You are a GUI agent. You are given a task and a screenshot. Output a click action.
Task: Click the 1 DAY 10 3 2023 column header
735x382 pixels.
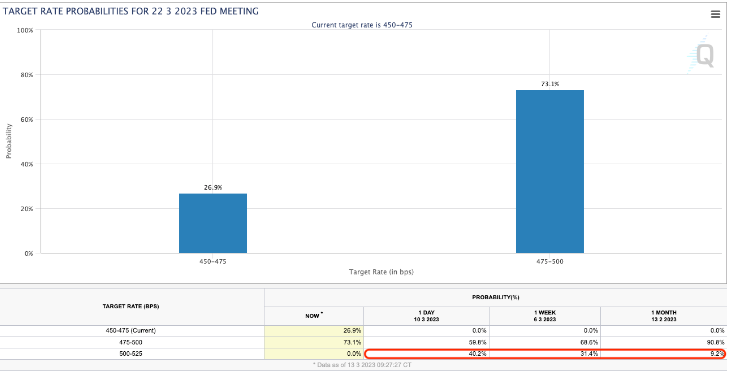pyautogui.click(x=426, y=316)
